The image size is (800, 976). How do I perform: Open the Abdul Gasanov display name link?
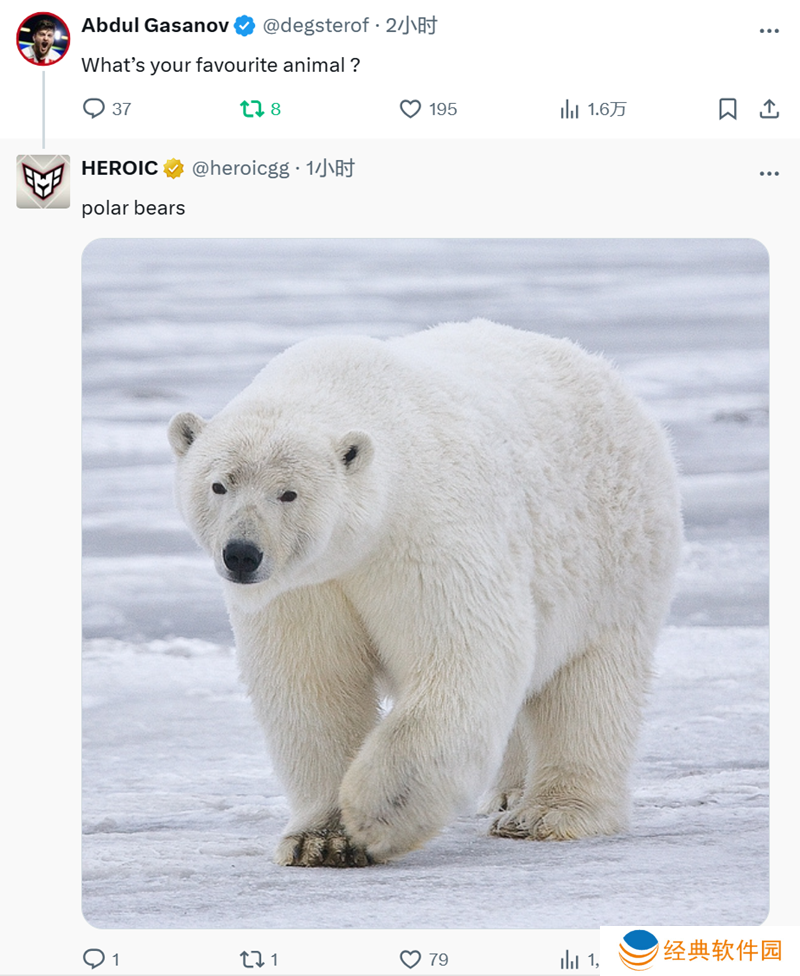155,26
